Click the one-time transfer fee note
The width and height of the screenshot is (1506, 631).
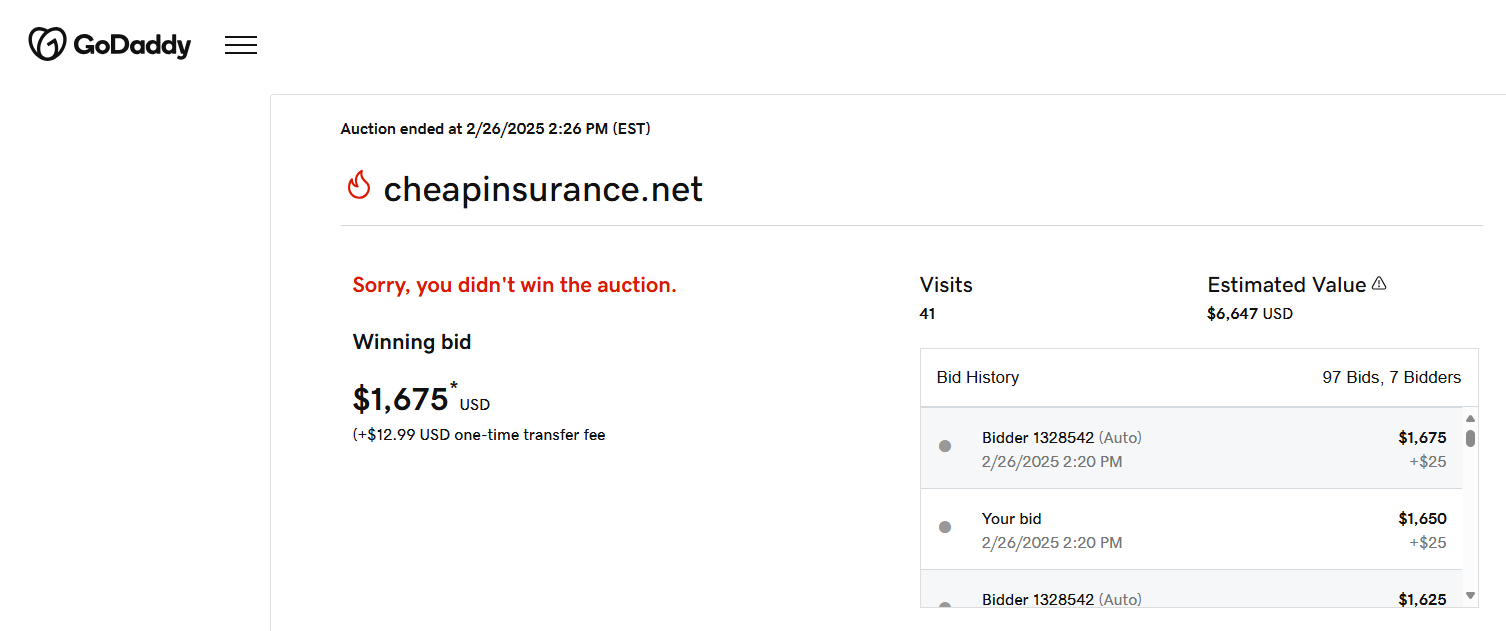tap(478, 434)
